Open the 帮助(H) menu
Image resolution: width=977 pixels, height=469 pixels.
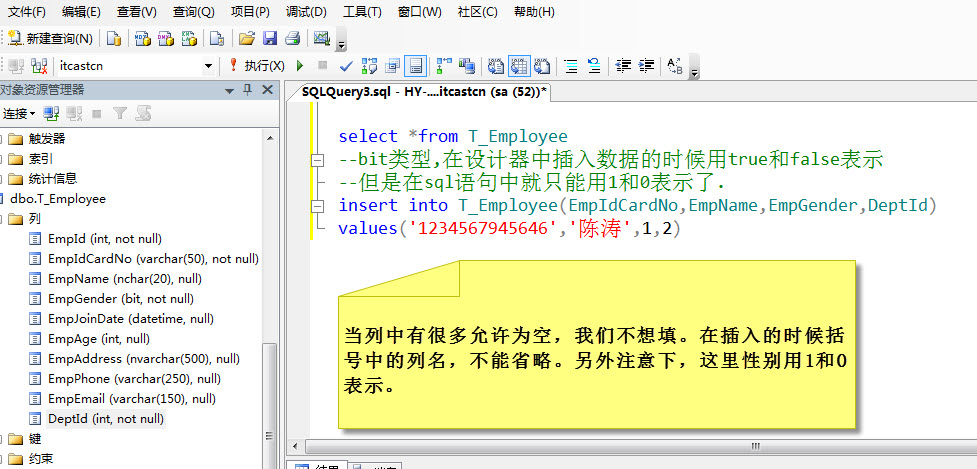coord(534,12)
